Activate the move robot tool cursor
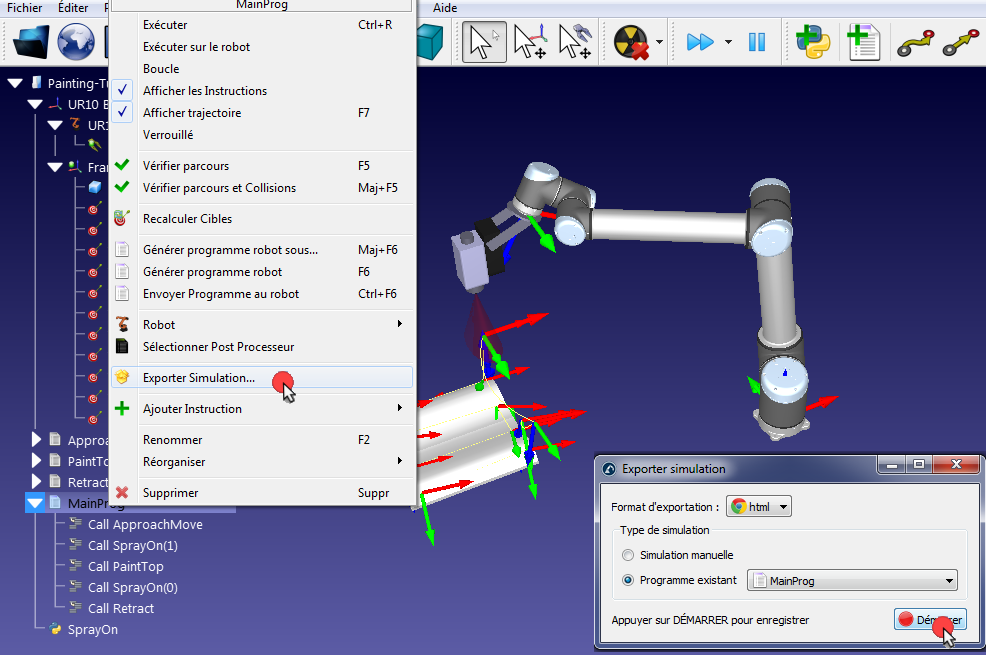 (x=575, y=41)
